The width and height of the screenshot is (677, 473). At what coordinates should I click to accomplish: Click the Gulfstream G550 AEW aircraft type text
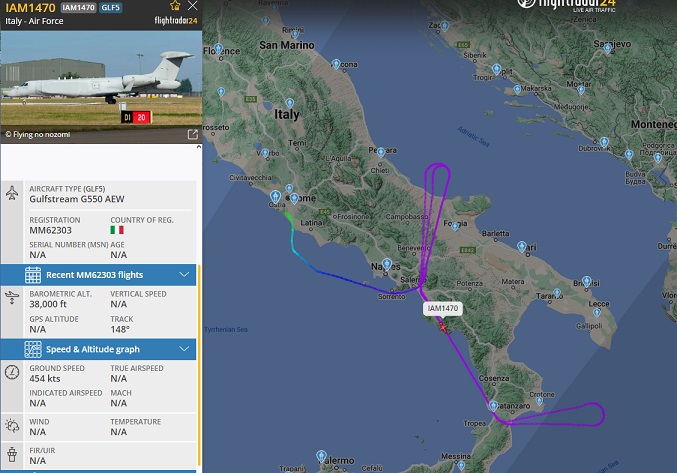coord(77,199)
